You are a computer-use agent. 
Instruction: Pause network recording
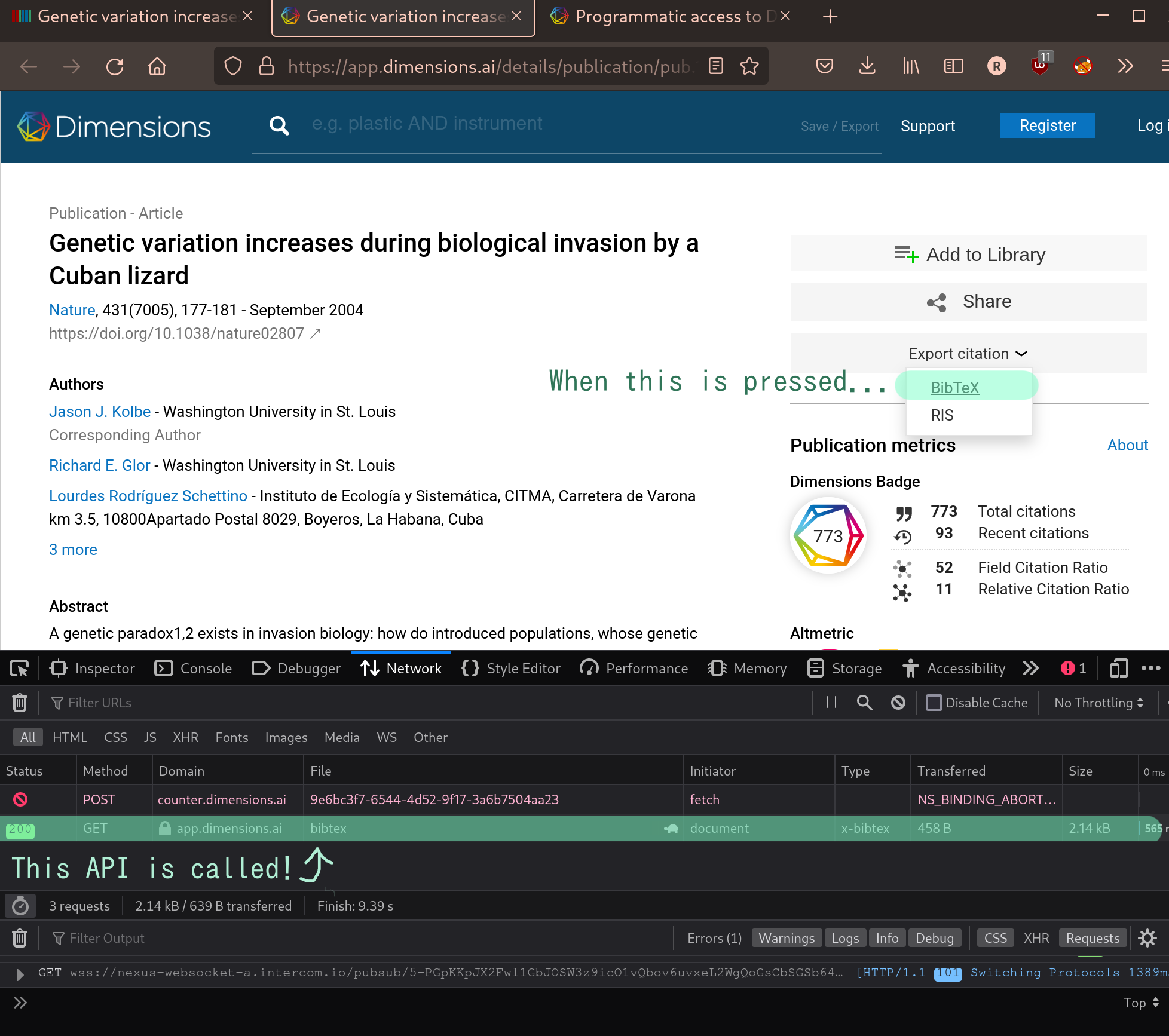(x=831, y=703)
